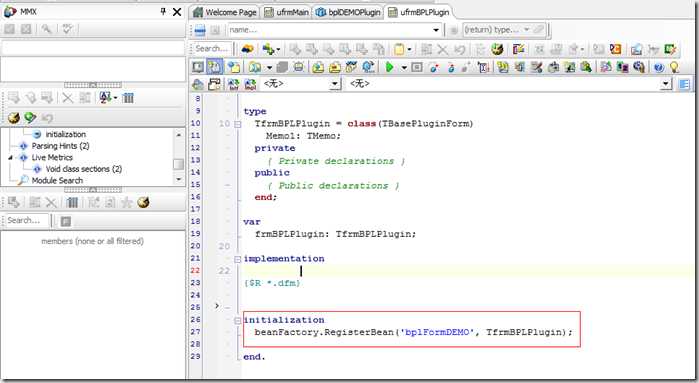This screenshot has height=383, width=699.
Task: Click the 'Intf' icon left of first <无> combo
Action: [233, 84]
